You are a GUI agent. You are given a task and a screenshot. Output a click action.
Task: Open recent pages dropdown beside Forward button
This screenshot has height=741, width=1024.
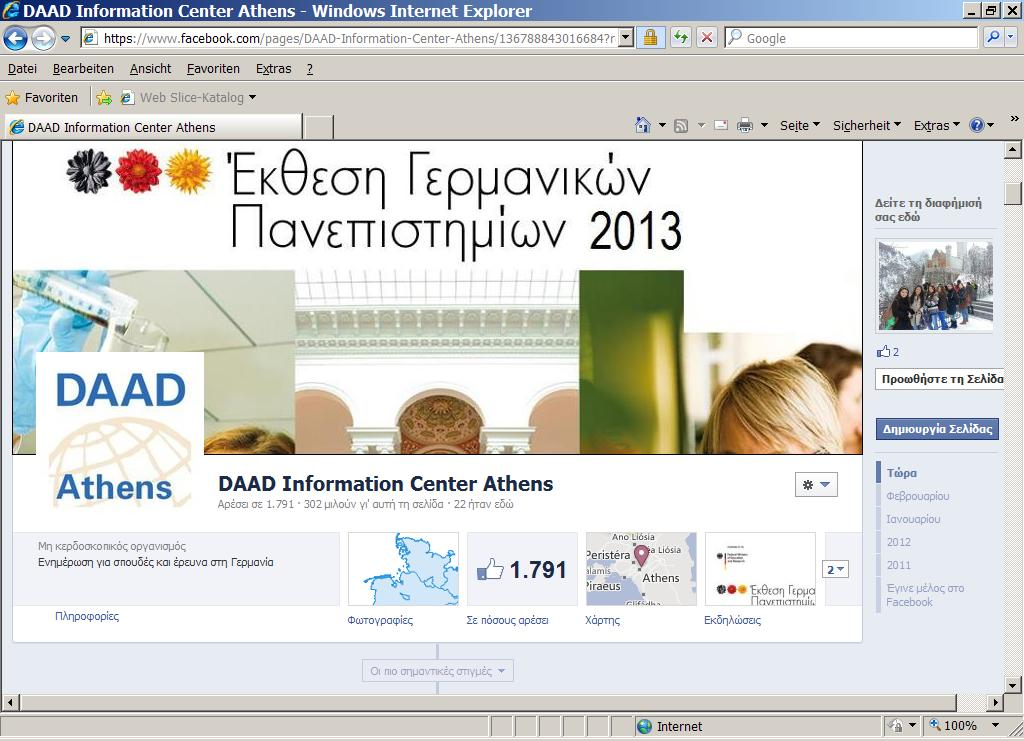(65, 39)
